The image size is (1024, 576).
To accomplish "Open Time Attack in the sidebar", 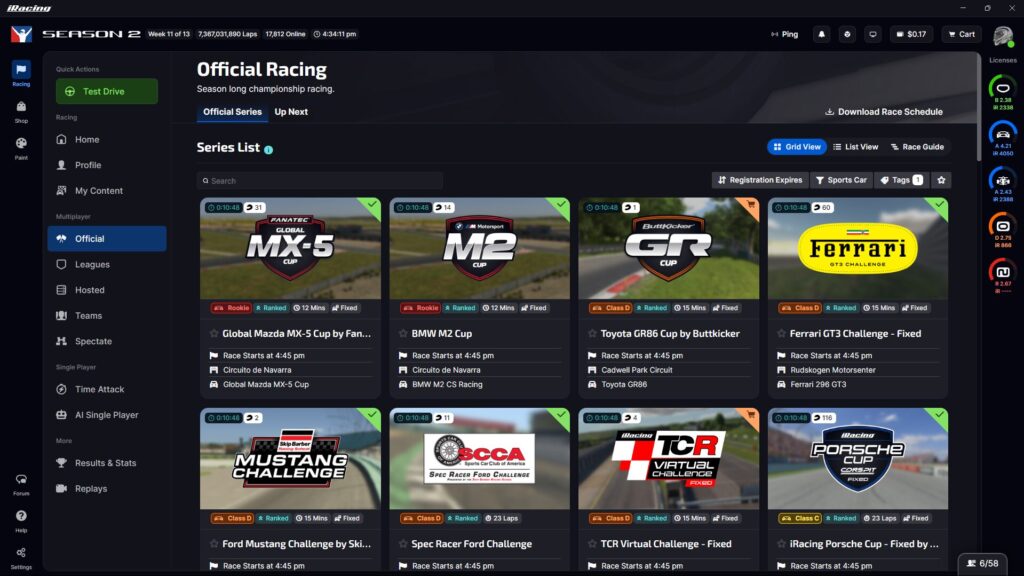I will tap(106, 389).
